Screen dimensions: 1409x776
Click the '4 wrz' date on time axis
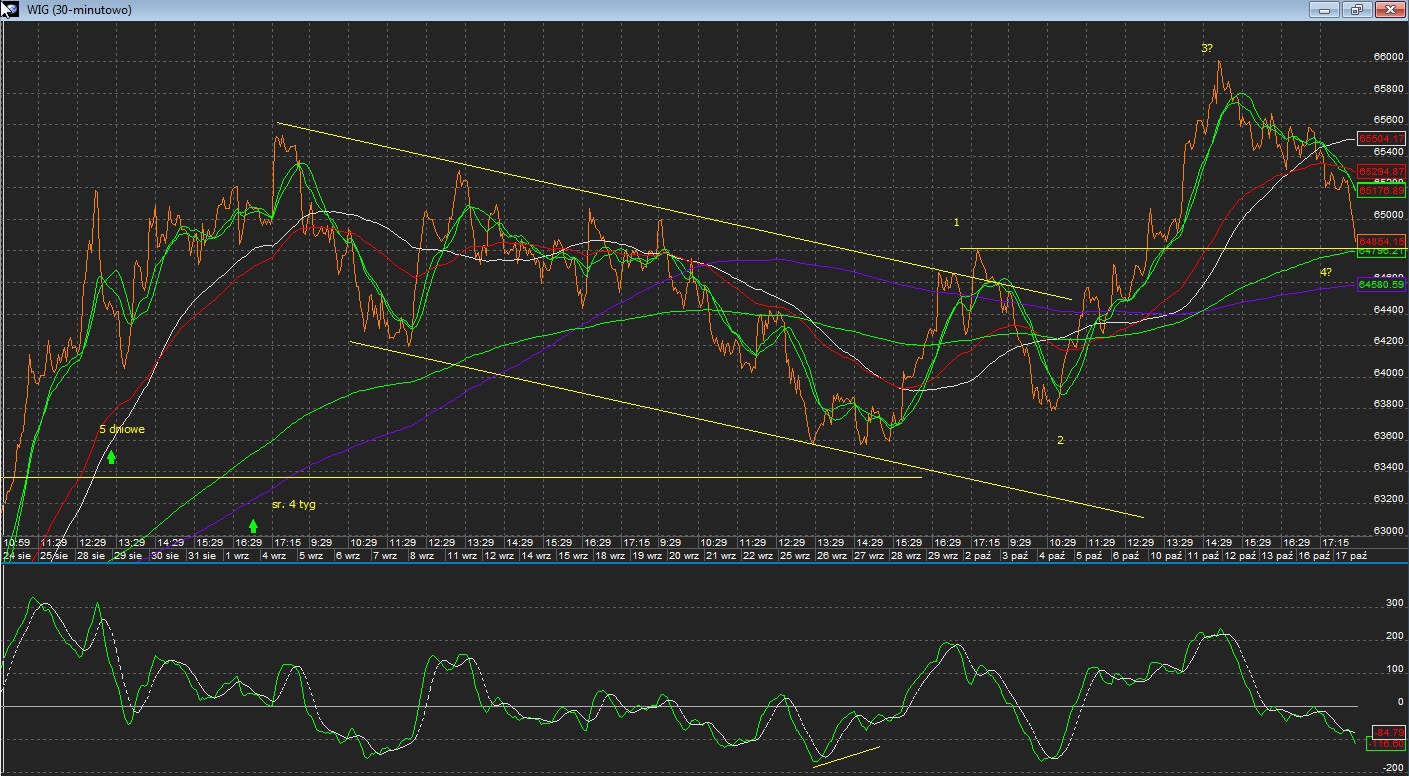tap(274, 555)
